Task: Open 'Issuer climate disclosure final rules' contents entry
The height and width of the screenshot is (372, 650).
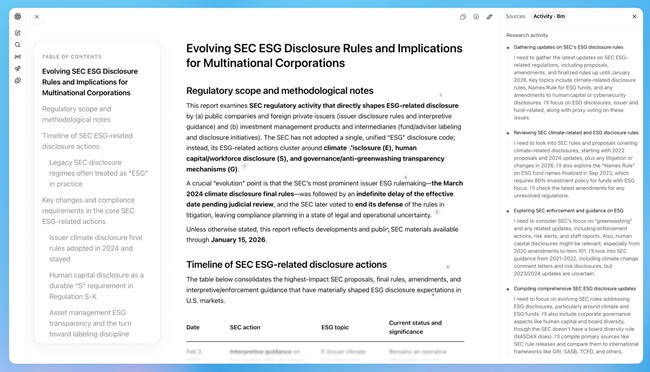Action: tap(95, 248)
